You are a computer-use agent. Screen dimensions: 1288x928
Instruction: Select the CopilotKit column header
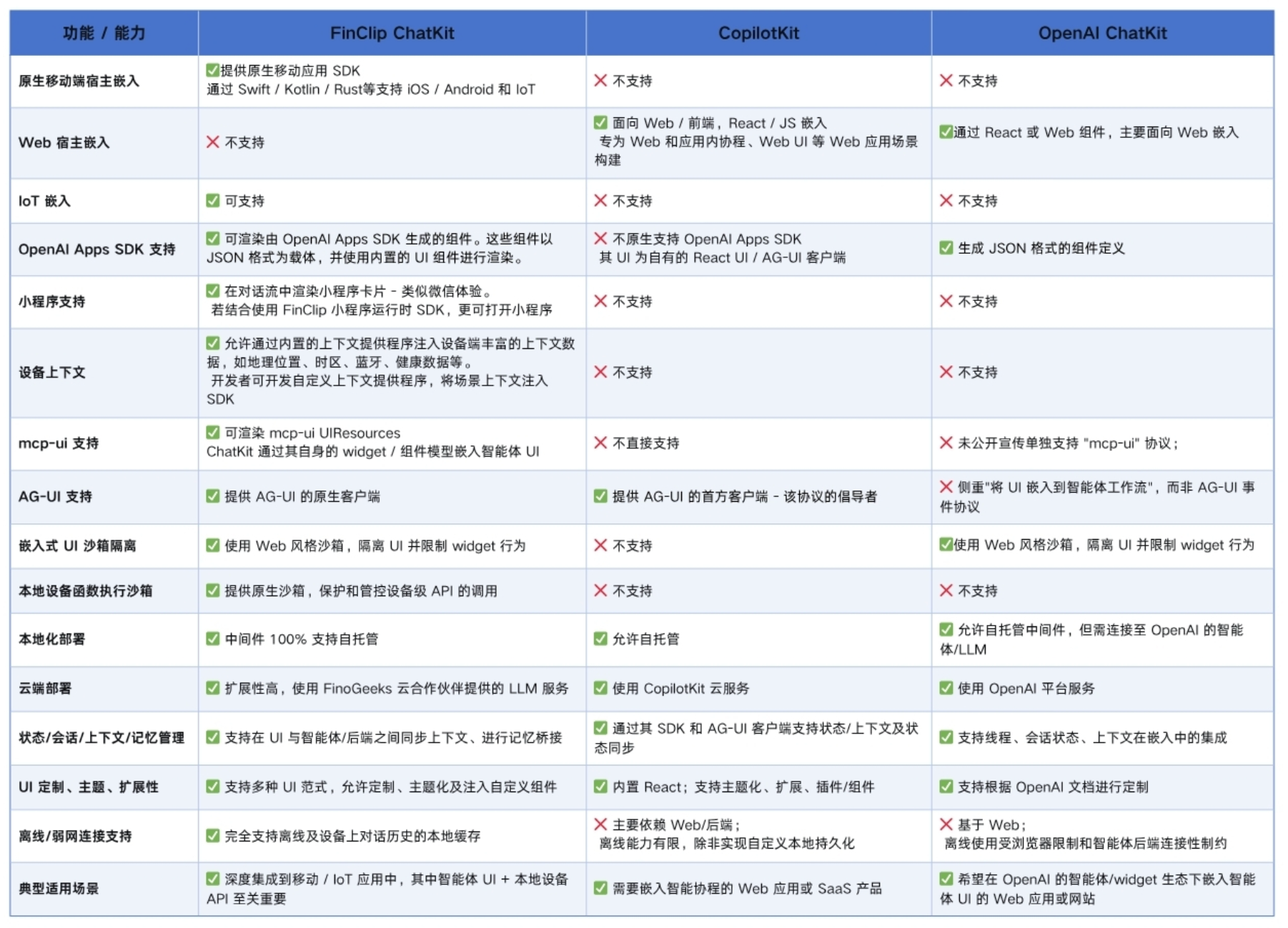tap(758, 33)
